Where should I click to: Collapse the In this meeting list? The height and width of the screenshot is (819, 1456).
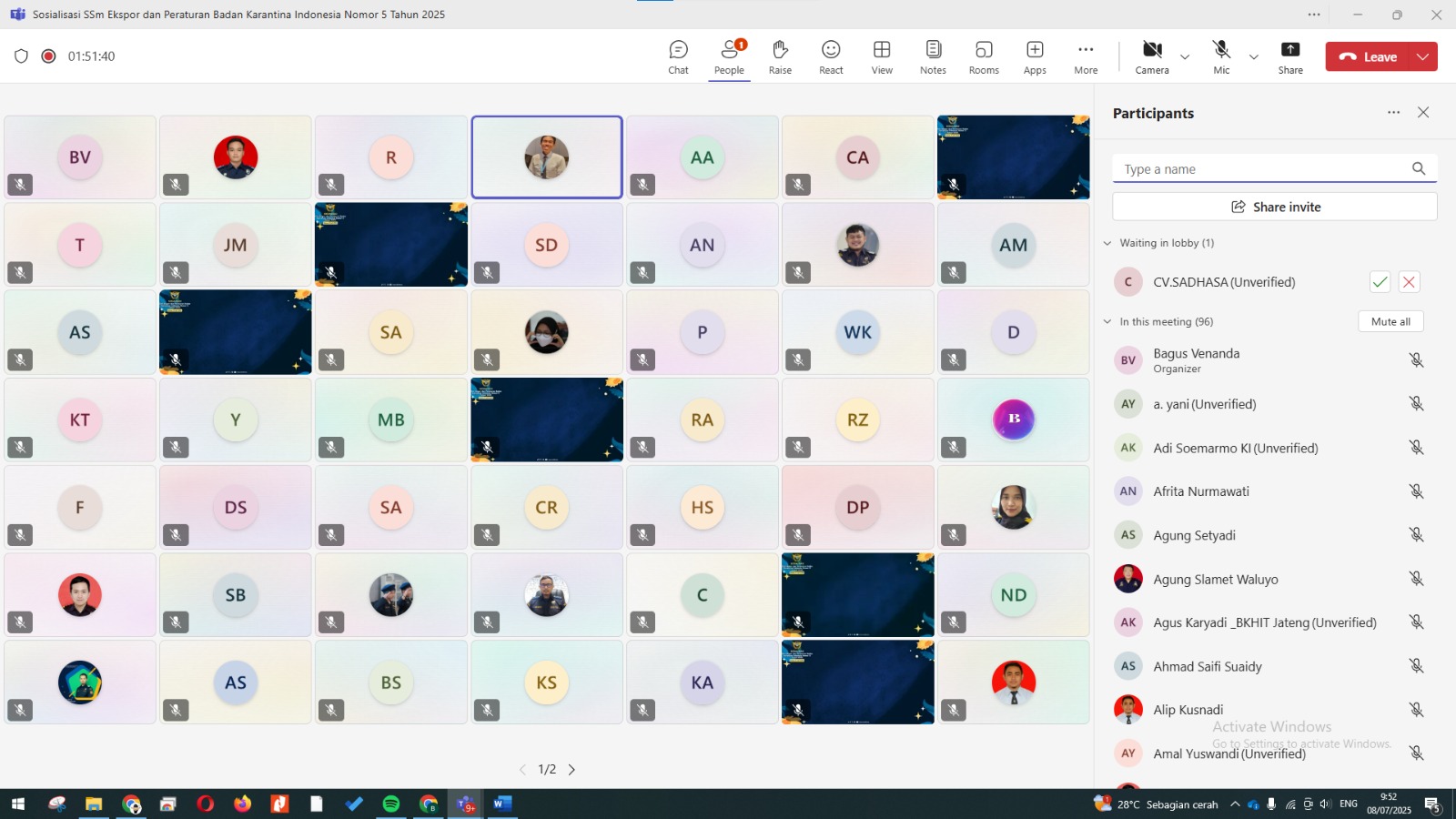(1107, 322)
